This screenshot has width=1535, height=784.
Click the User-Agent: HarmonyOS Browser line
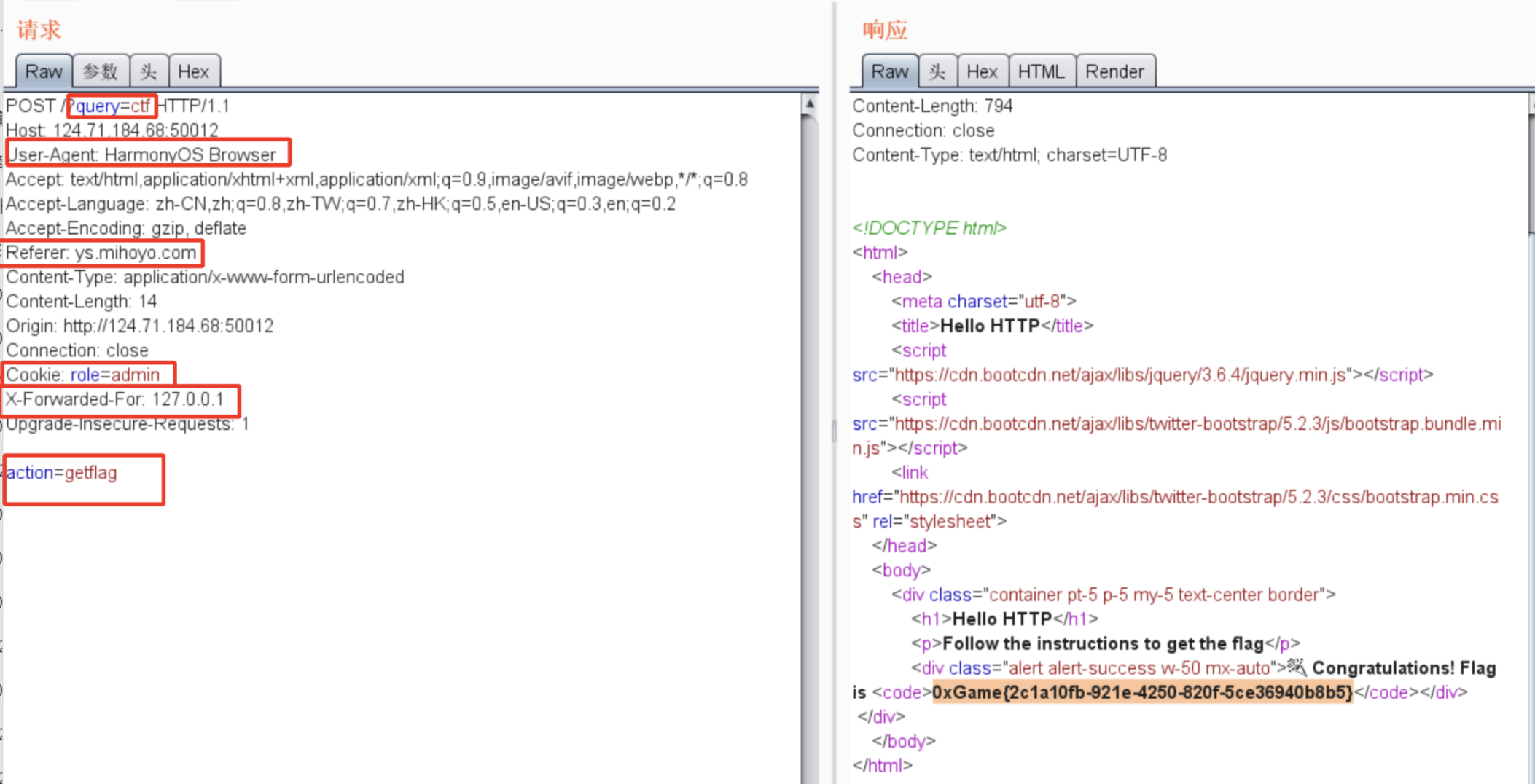[x=141, y=154]
